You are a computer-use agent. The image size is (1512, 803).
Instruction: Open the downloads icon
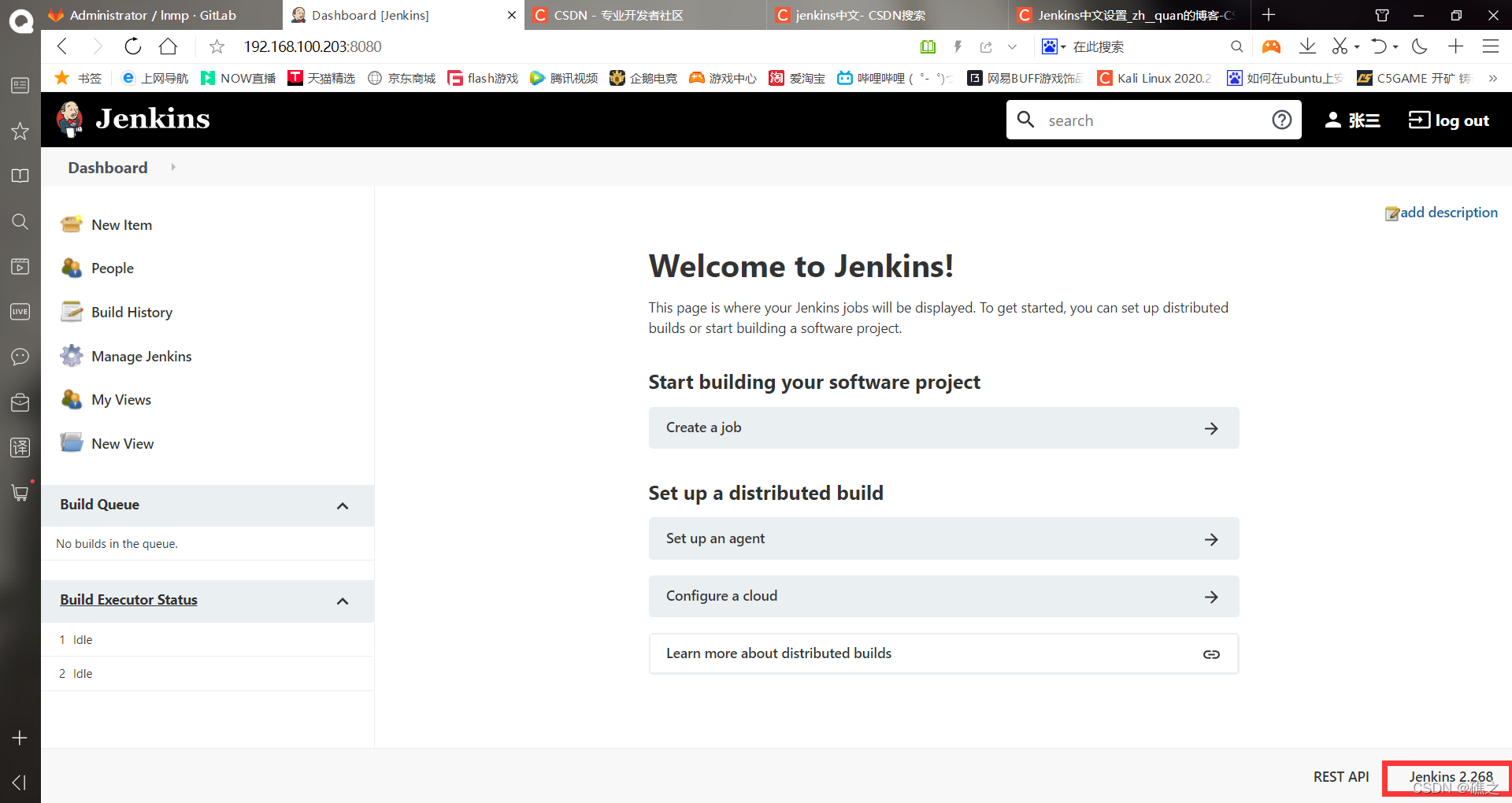[x=1307, y=46]
